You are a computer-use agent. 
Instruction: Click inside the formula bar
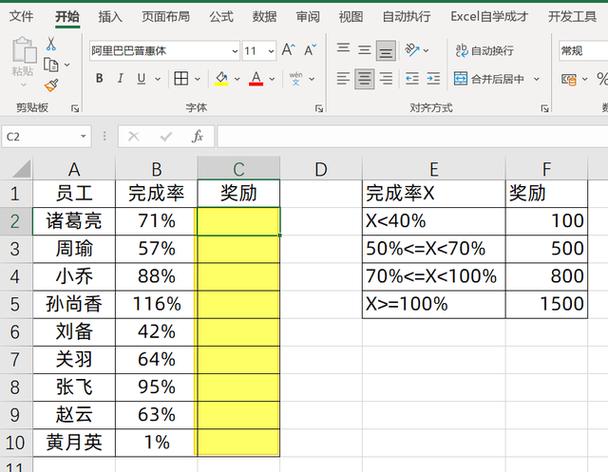pos(413,137)
